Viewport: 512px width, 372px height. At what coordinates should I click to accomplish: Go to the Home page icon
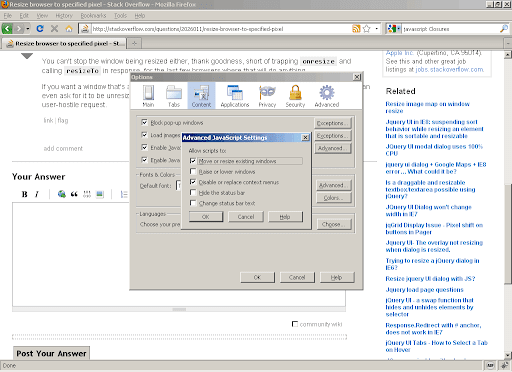pyautogui.click(x=69, y=29)
